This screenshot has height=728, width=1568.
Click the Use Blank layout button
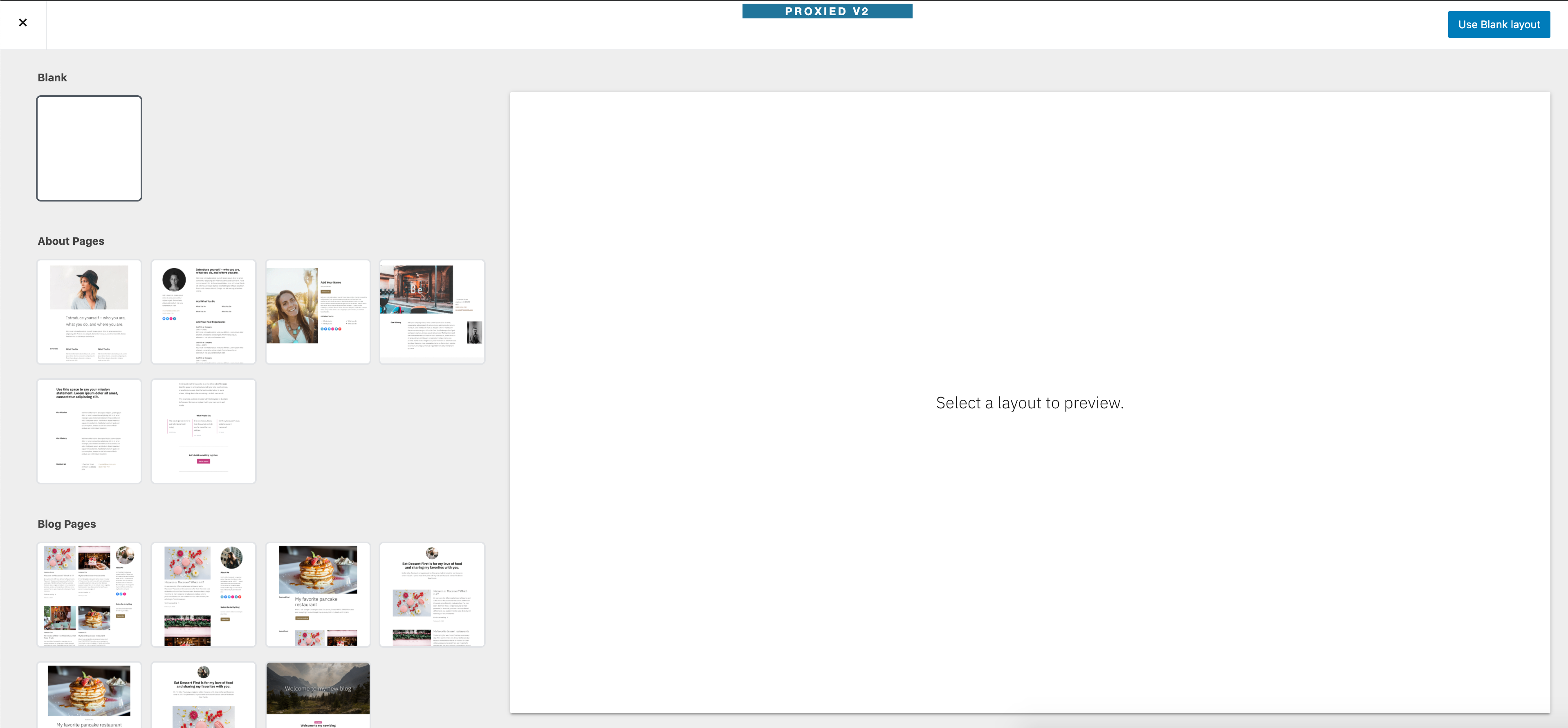coord(1498,25)
